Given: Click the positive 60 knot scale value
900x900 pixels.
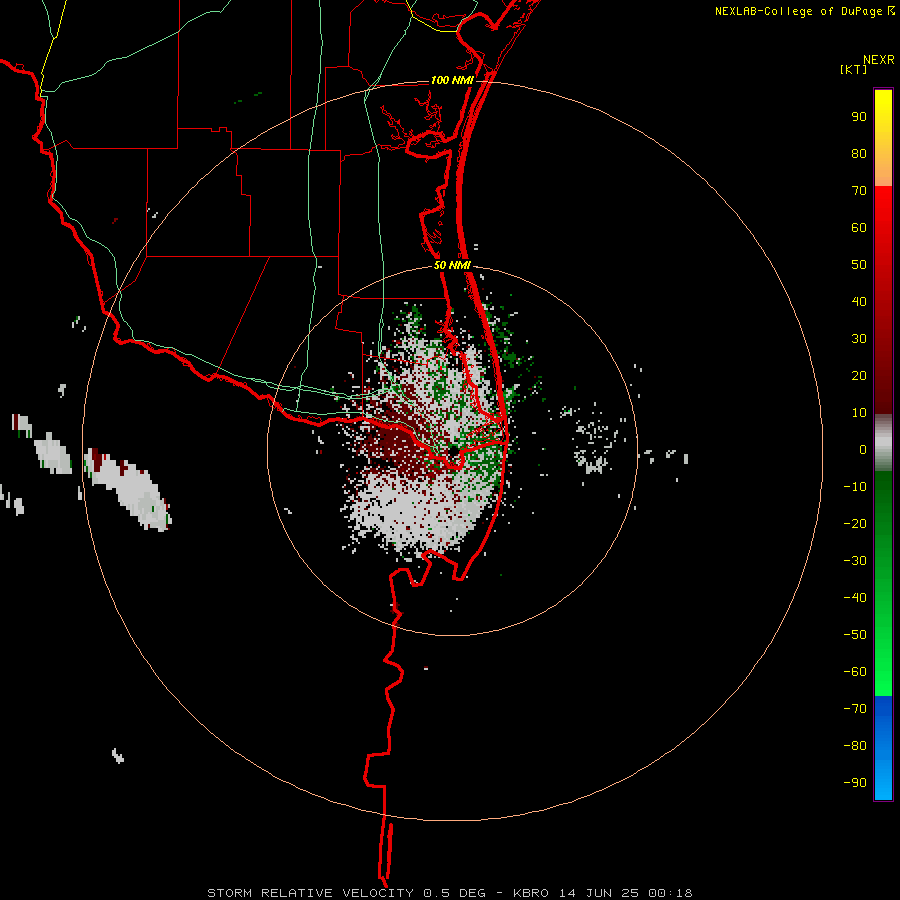Looking at the screenshot, I should click(859, 227).
